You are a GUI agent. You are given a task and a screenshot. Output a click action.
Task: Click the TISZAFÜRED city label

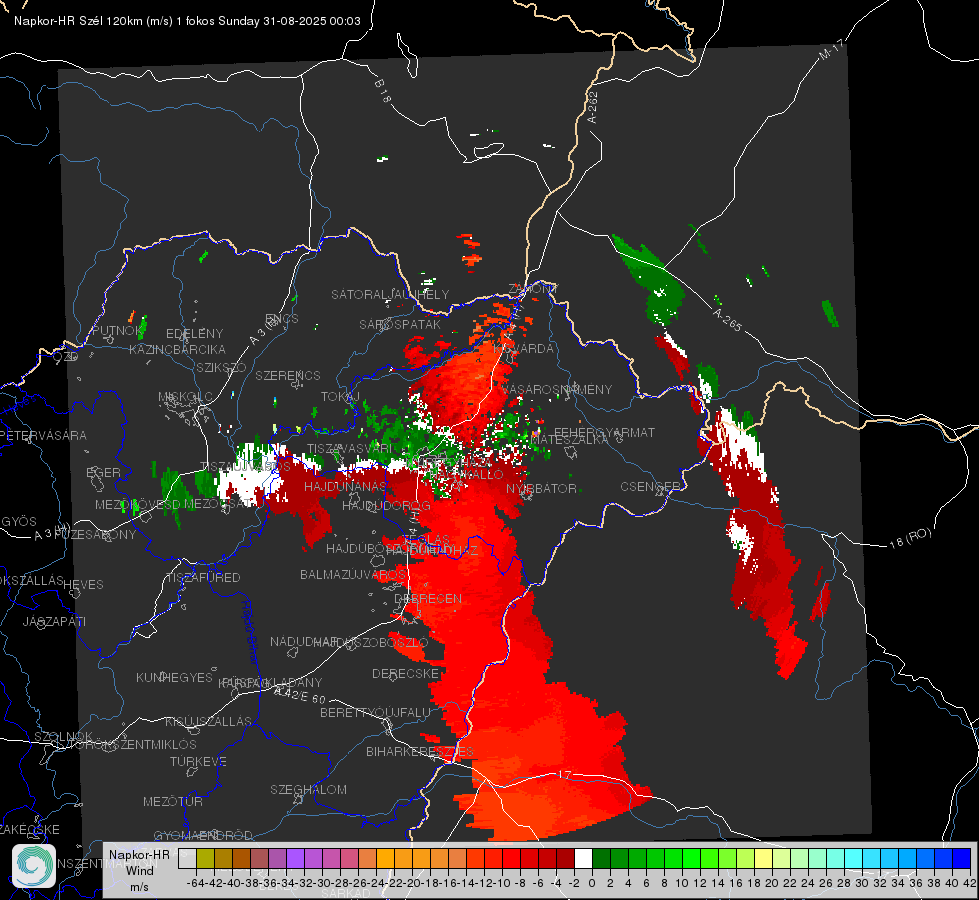coord(203,578)
